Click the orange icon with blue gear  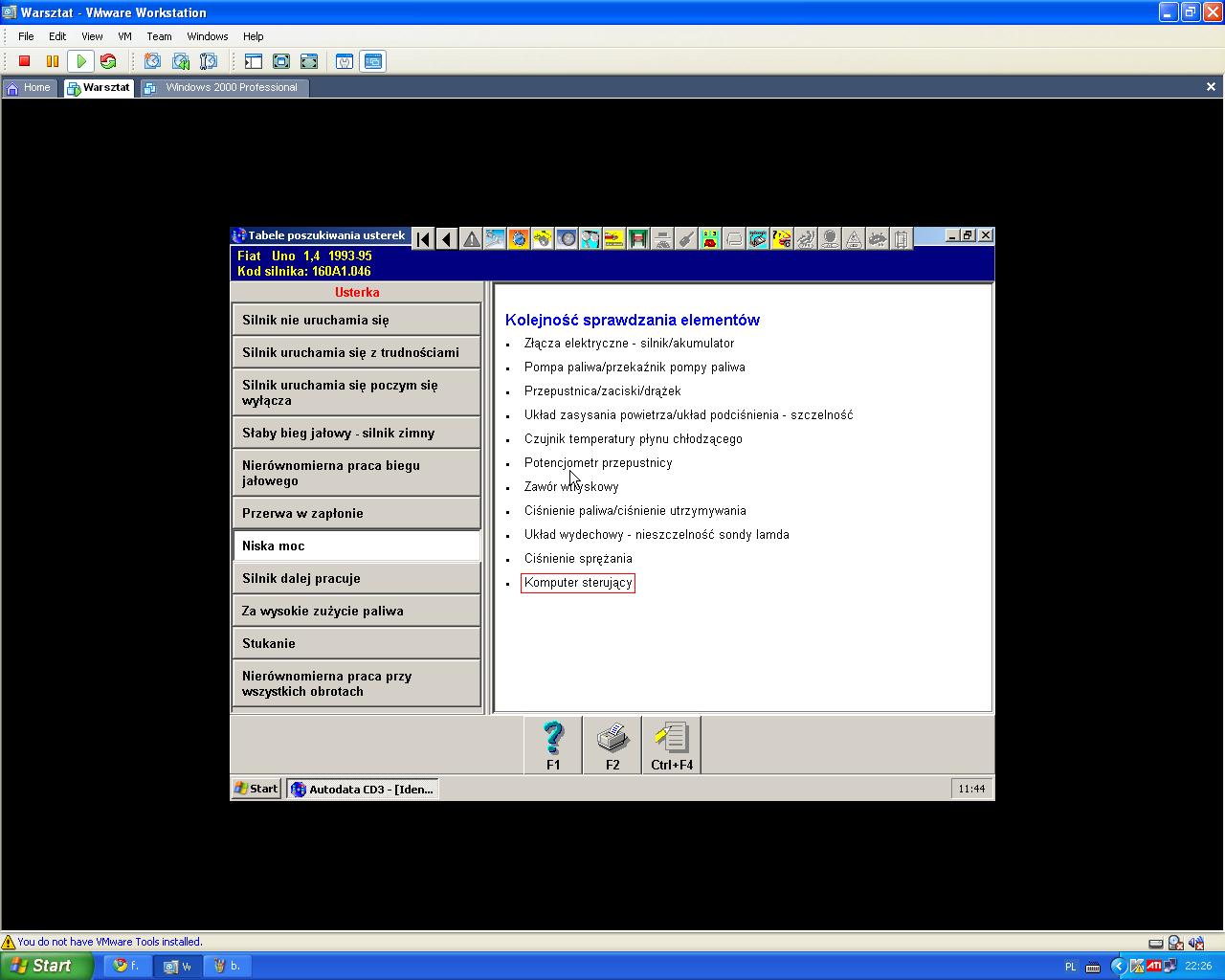519,238
